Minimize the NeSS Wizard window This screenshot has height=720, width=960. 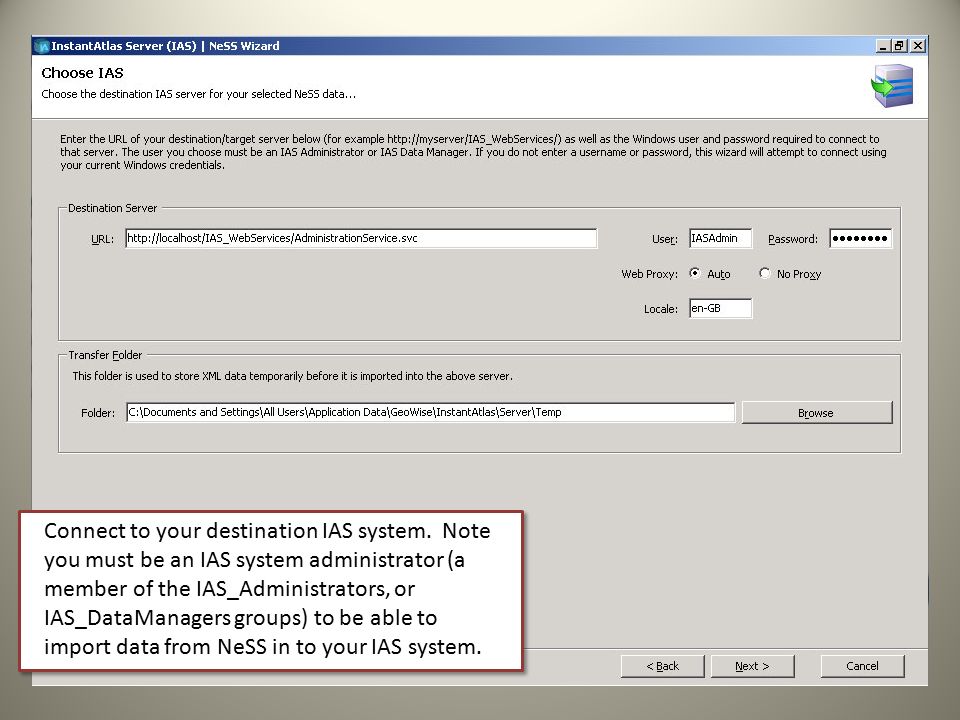[882, 46]
